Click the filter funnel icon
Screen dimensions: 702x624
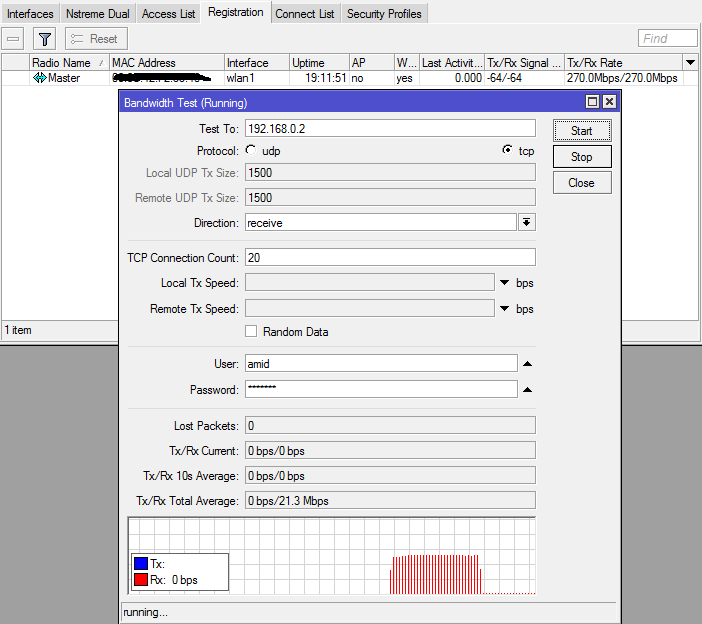pos(45,39)
